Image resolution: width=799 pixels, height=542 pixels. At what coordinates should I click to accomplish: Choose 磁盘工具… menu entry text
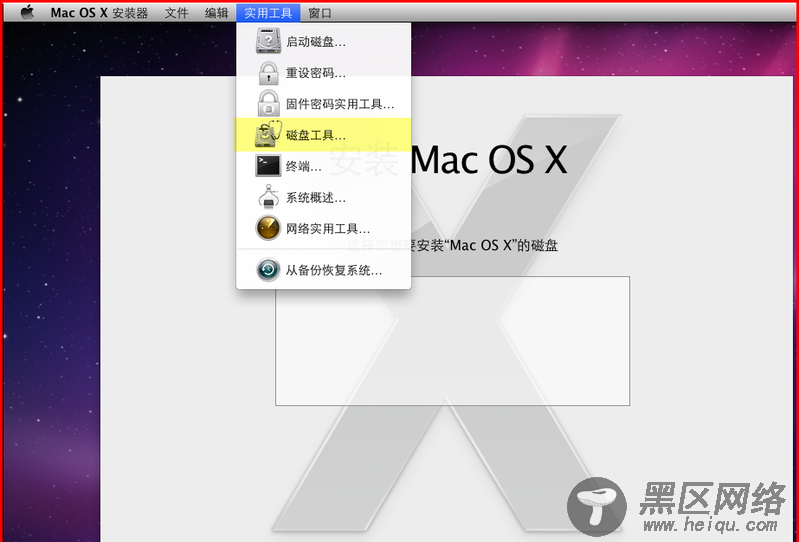pyautogui.click(x=316, y=135)
